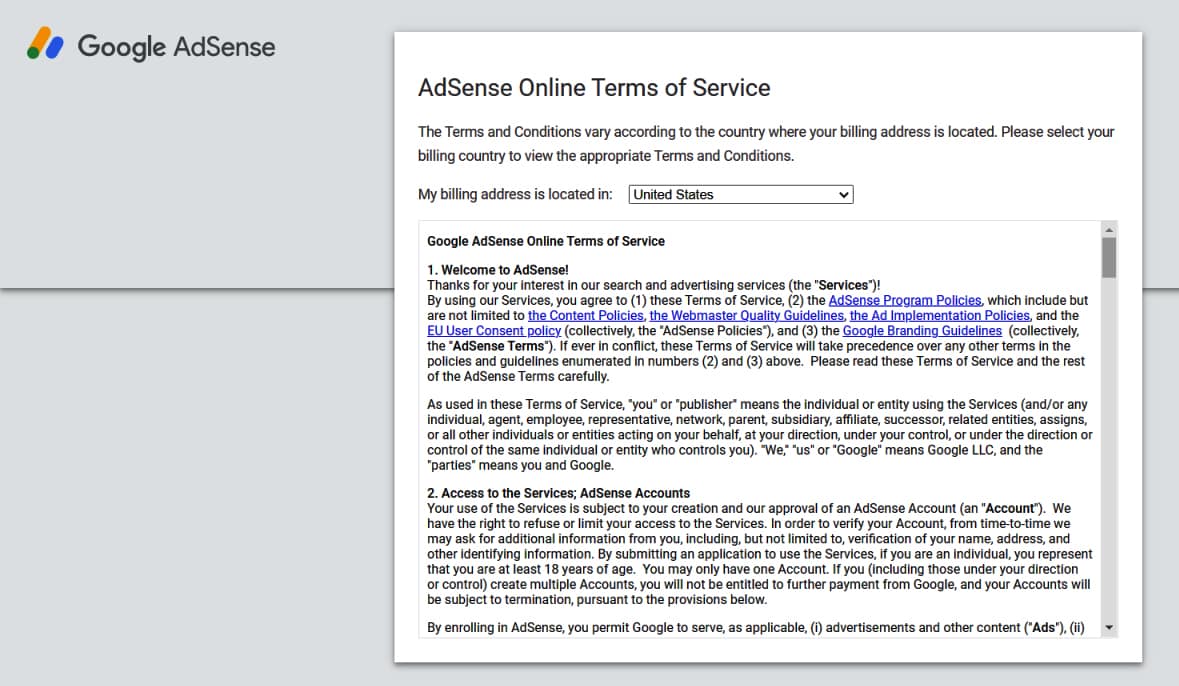1179x686 pixels.
Task: Click the '1. Welcome to AdSense!' heading
Action: click(498, 270)
